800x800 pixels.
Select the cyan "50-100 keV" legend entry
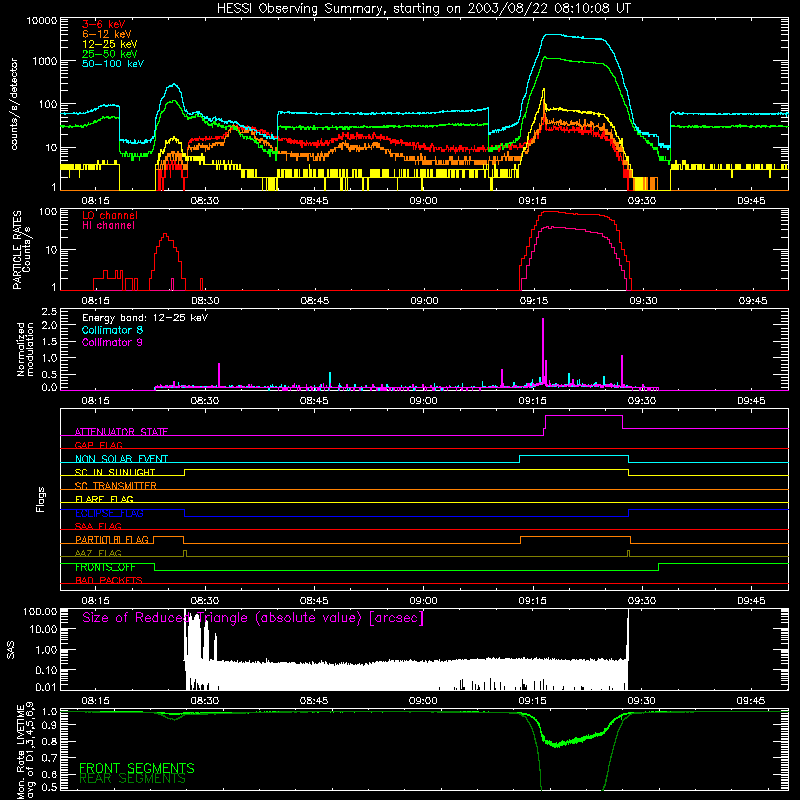click(113, 64)
